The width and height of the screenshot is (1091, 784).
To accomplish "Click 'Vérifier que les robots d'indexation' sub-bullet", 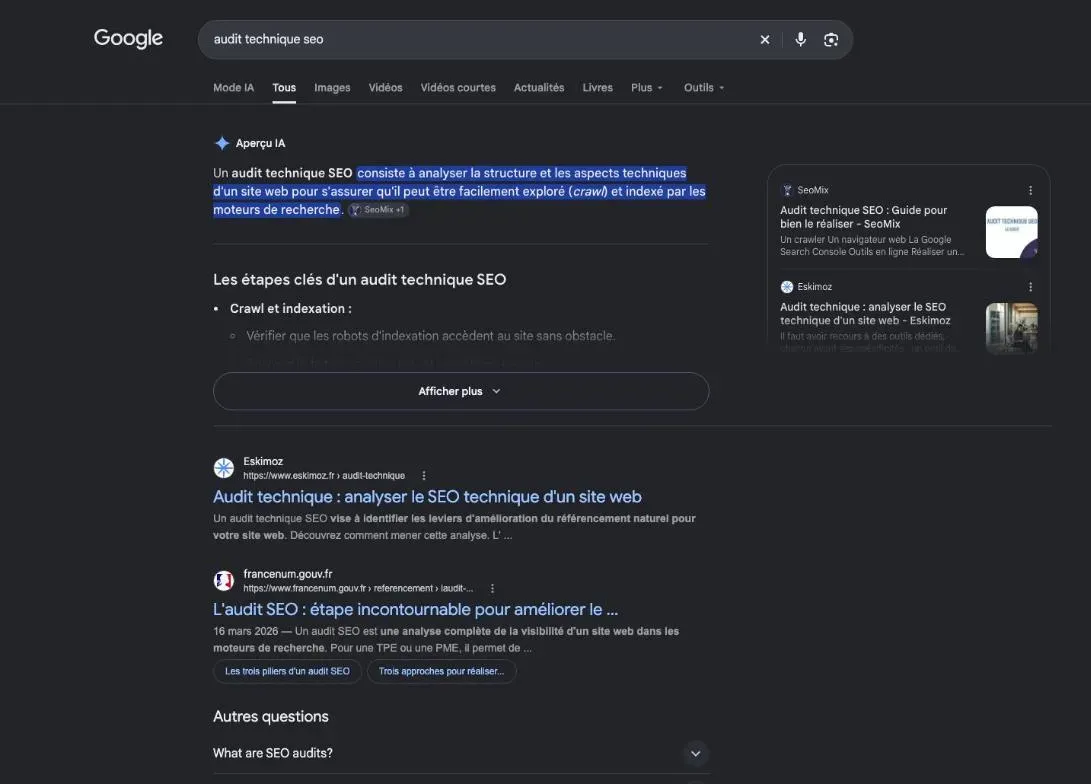I will (x=430, y=336).
